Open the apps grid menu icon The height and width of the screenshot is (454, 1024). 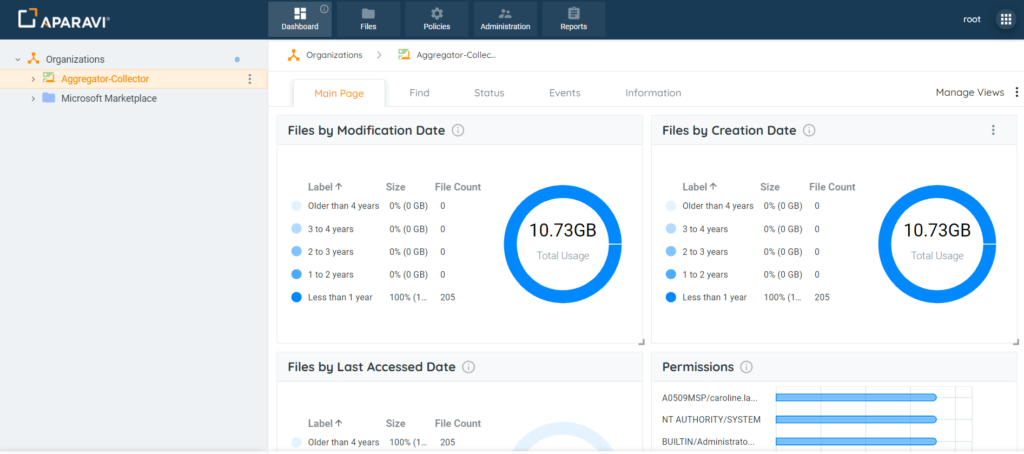(1006, 19)
